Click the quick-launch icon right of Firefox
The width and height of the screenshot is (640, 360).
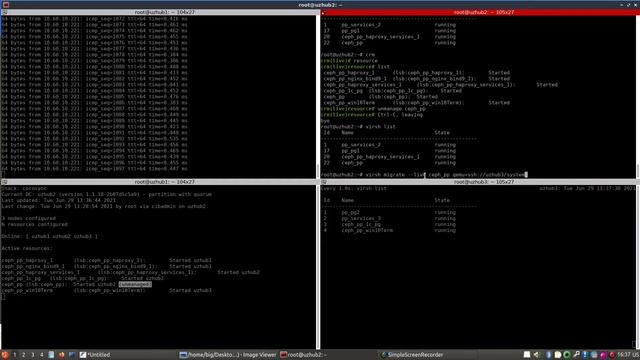pos(72,355)
